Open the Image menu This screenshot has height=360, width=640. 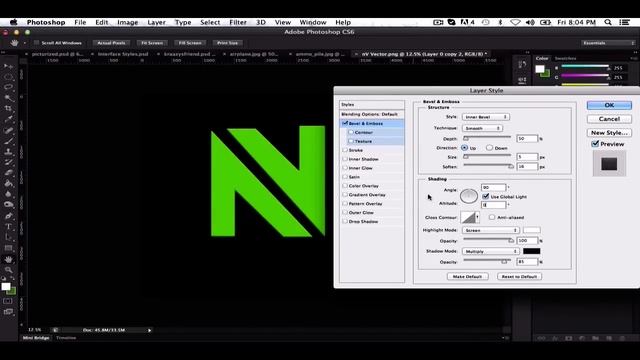pos(128,22)
